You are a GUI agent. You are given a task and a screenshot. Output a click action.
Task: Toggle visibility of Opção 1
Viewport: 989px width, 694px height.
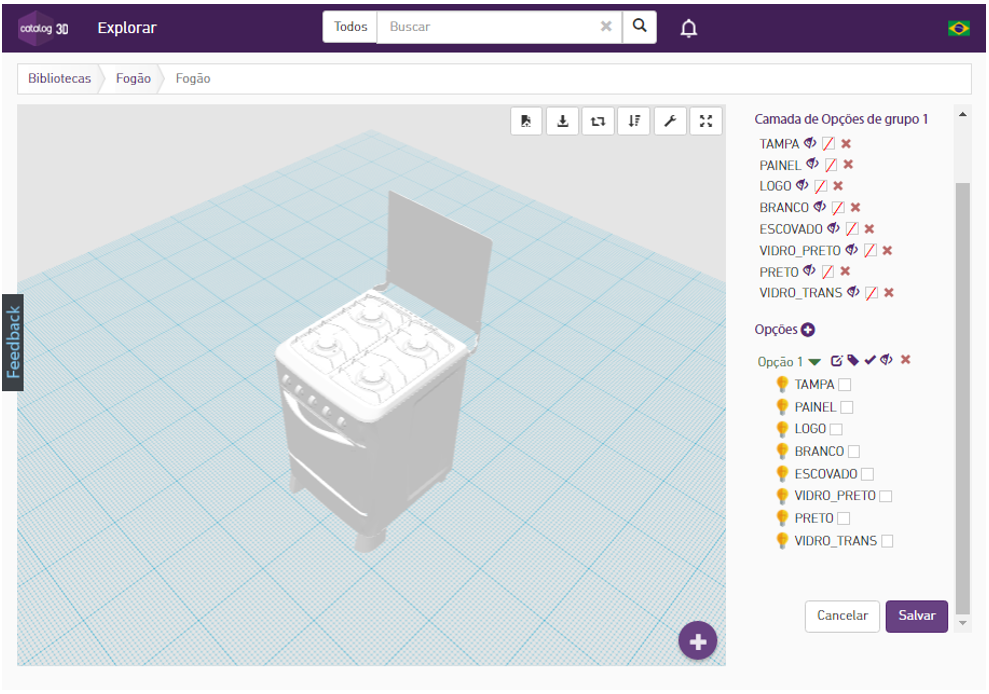(887, 360)
